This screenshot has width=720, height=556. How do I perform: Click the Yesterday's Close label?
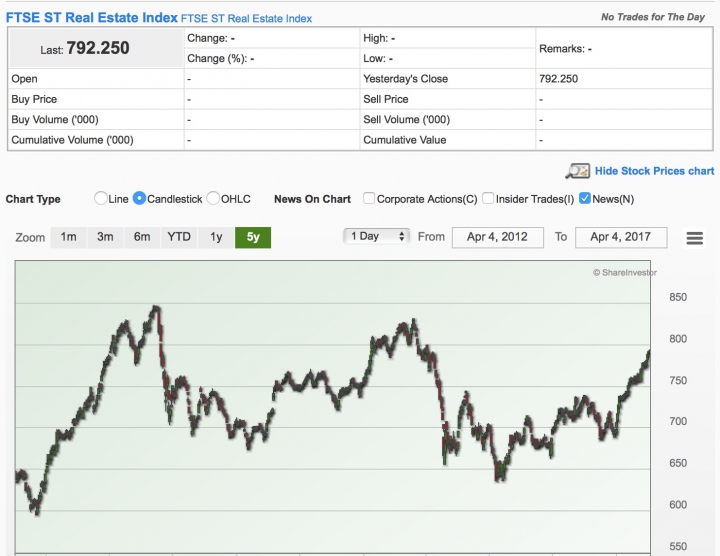(x=405, y=79)
